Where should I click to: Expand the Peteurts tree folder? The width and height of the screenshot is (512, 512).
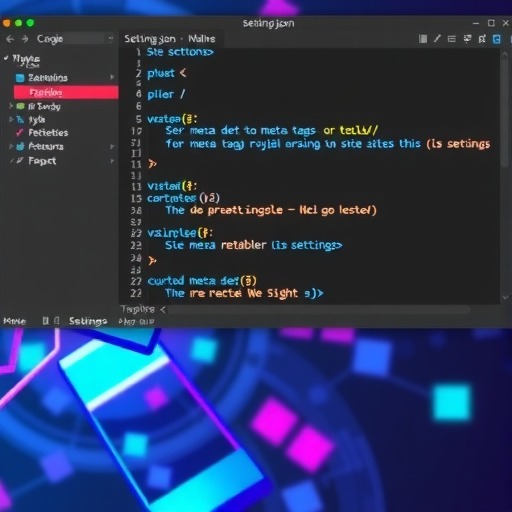point(11,146)
